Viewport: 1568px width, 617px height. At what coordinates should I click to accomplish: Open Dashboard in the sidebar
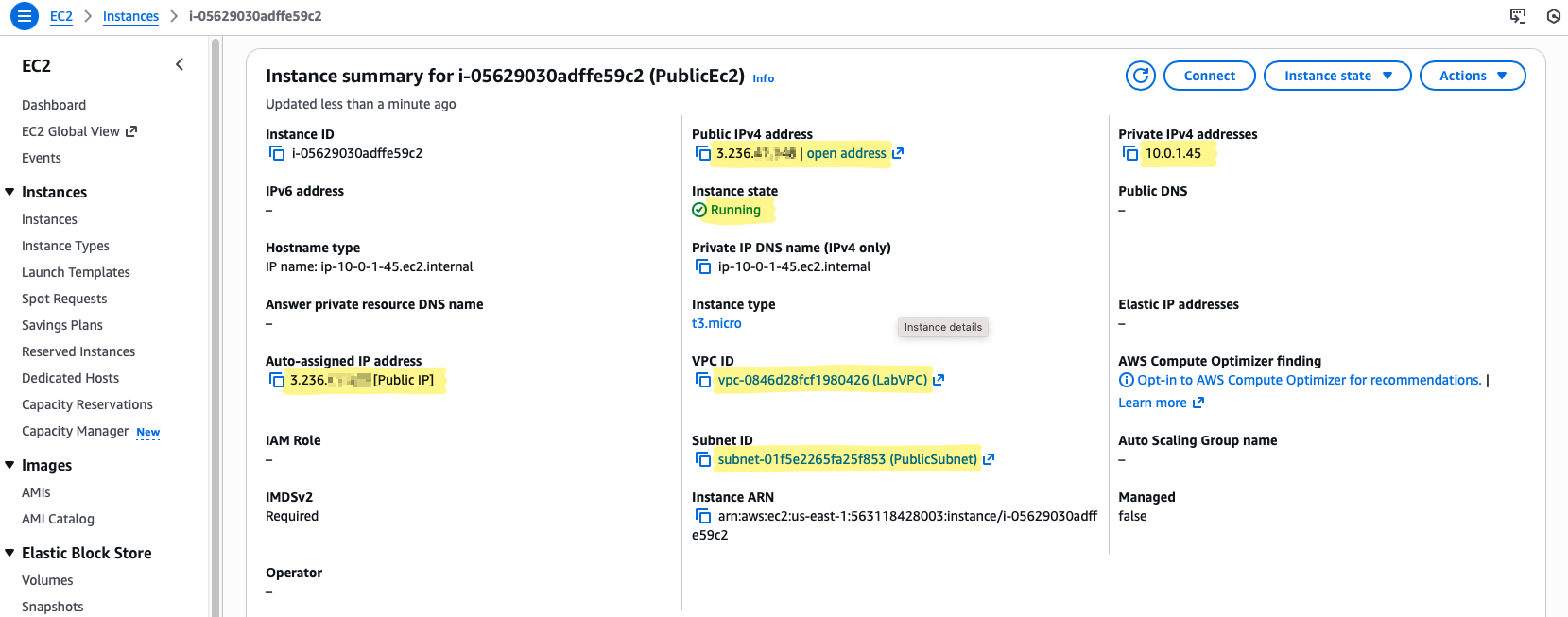pos(54,105)
